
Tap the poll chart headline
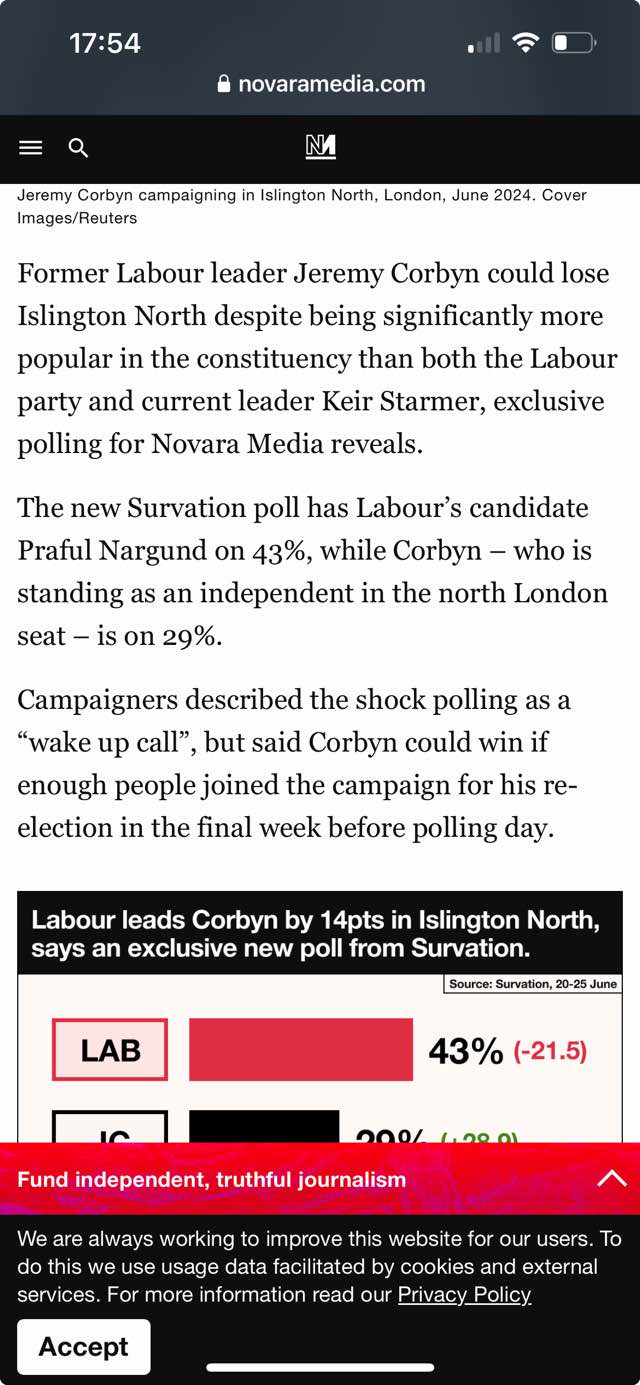315,932
